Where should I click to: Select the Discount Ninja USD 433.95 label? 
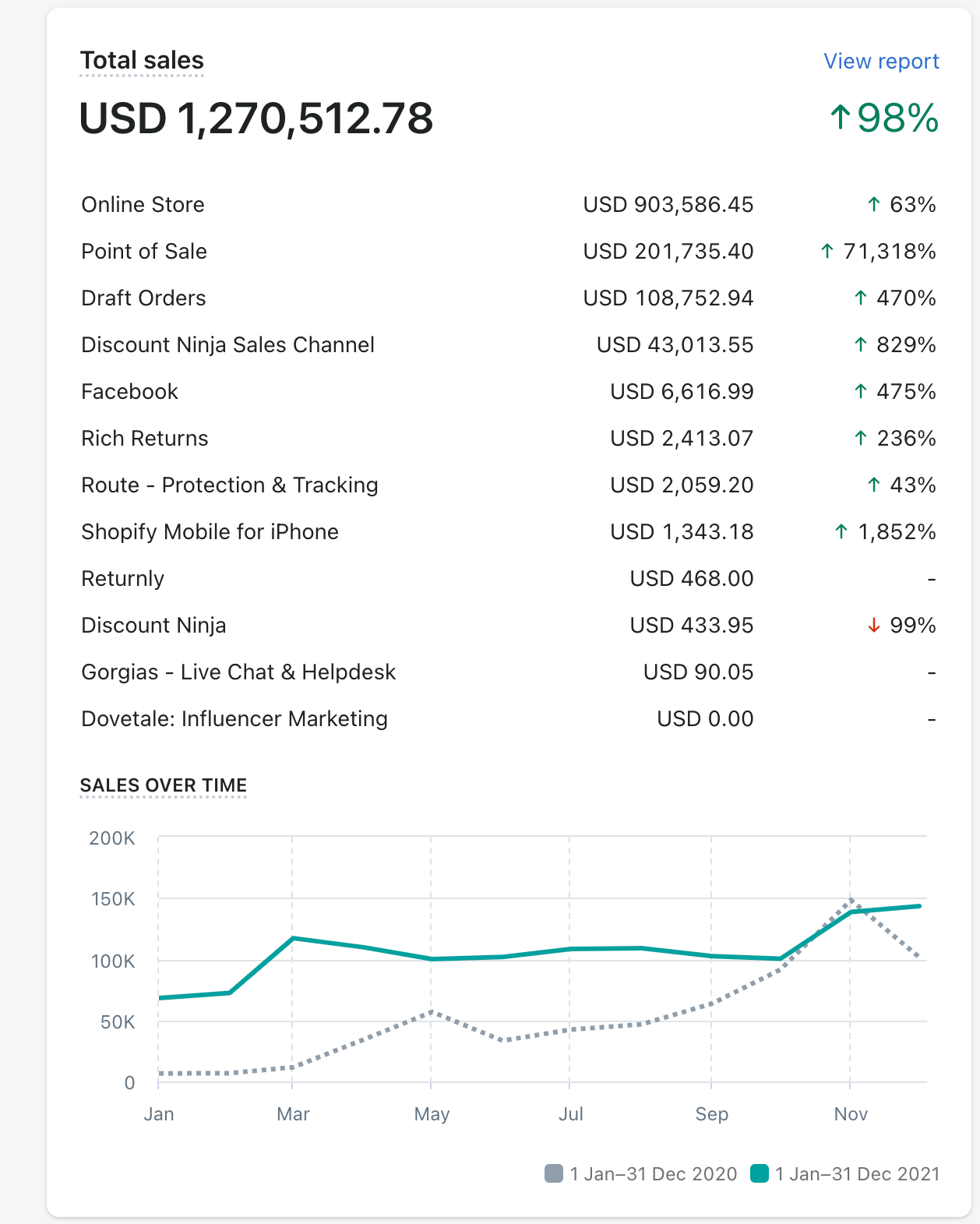click(x=154, y=626)
